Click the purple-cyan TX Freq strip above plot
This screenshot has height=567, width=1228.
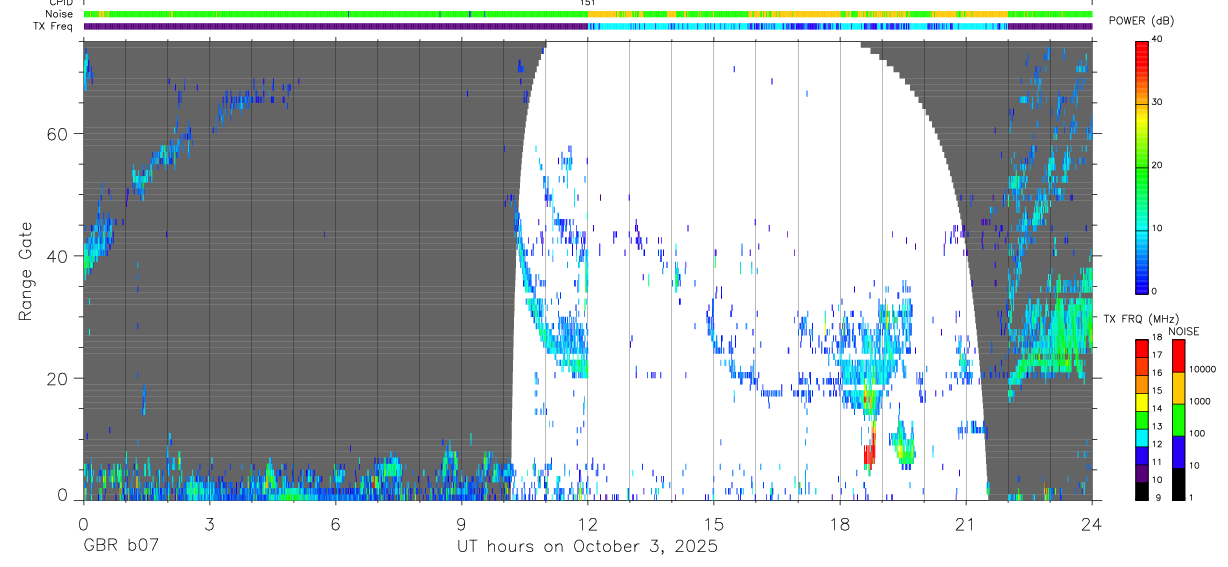(588, 26)
